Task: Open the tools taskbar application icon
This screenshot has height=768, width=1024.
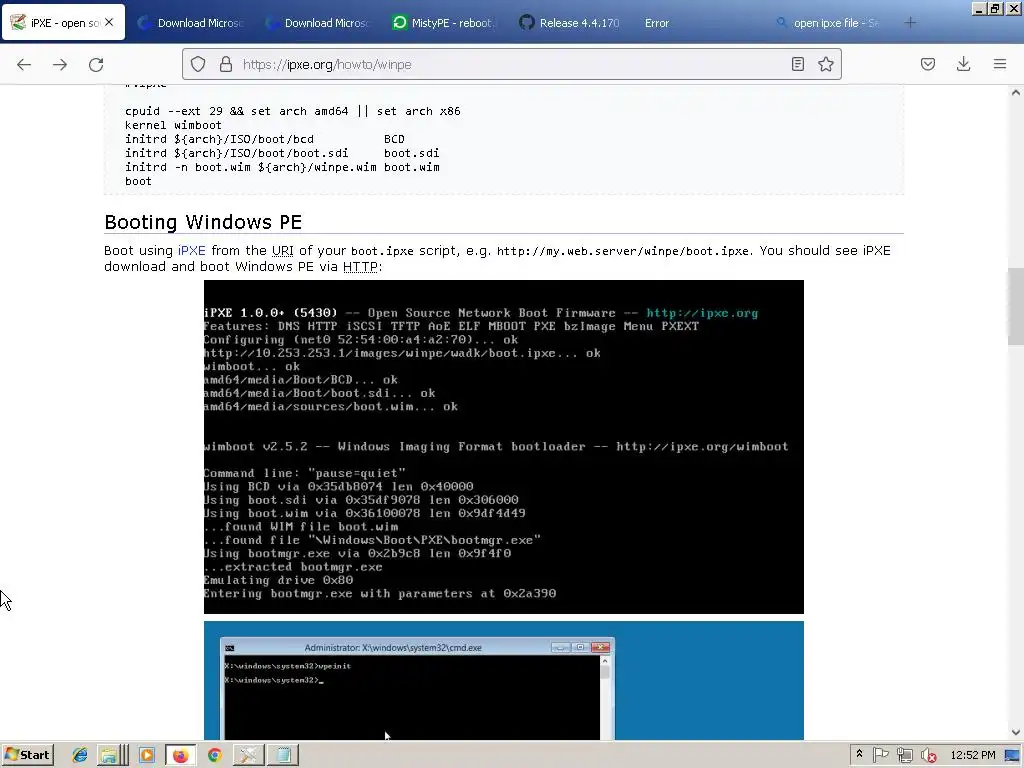Action: click(x=248, y=756)
